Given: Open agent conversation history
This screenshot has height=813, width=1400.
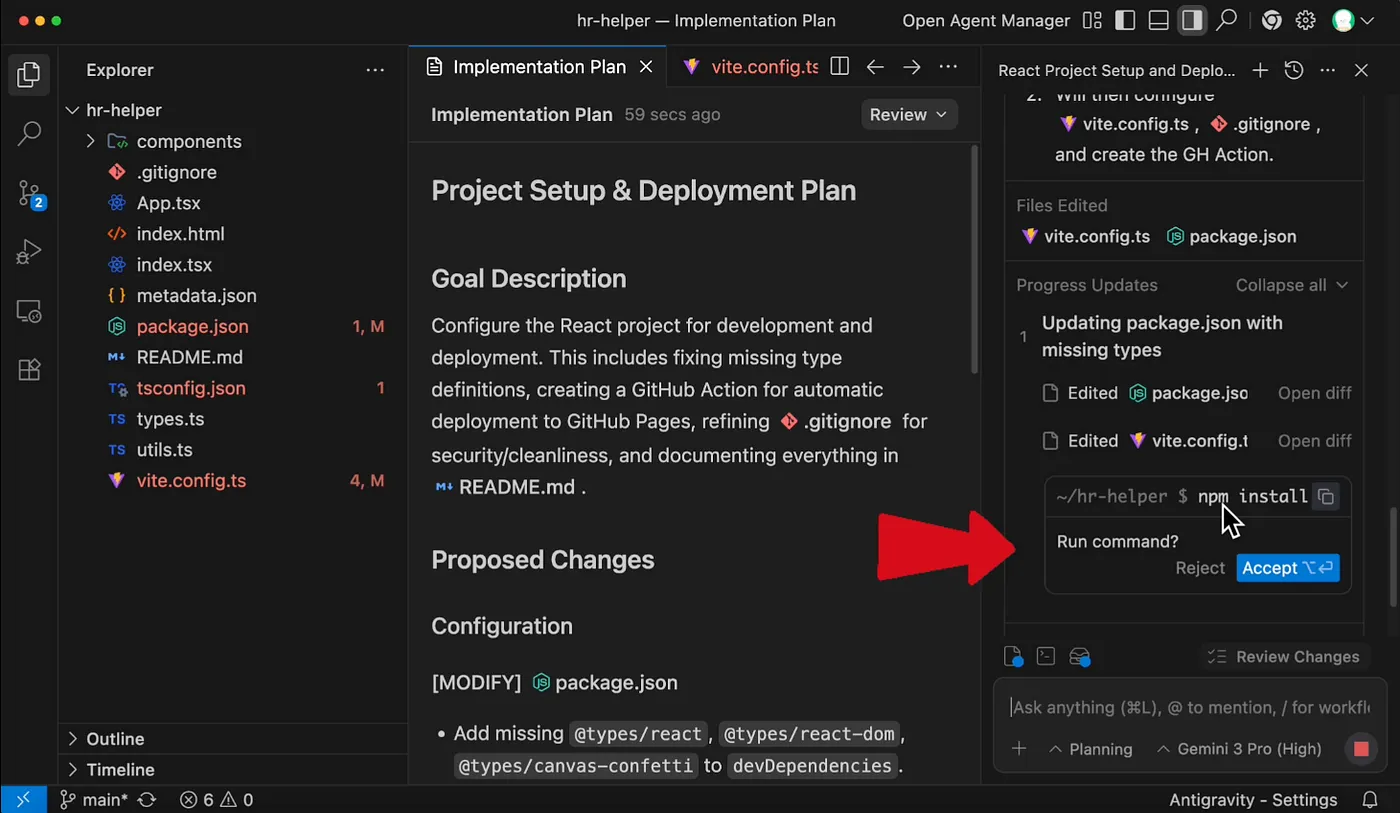Looking at the screenshot, I should coord(1294,70).
